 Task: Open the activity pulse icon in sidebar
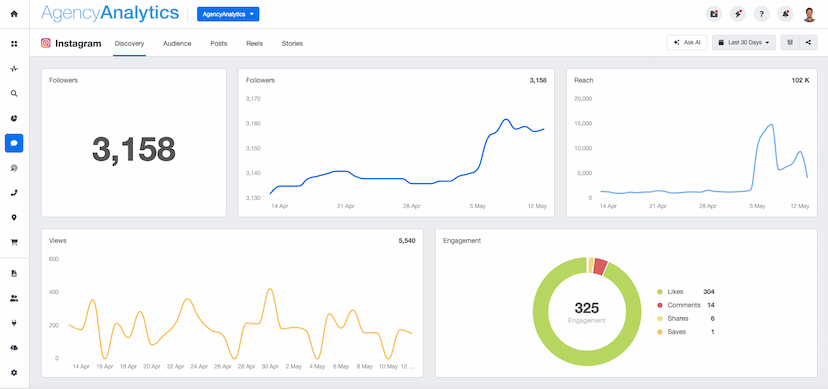coord(14,69)
